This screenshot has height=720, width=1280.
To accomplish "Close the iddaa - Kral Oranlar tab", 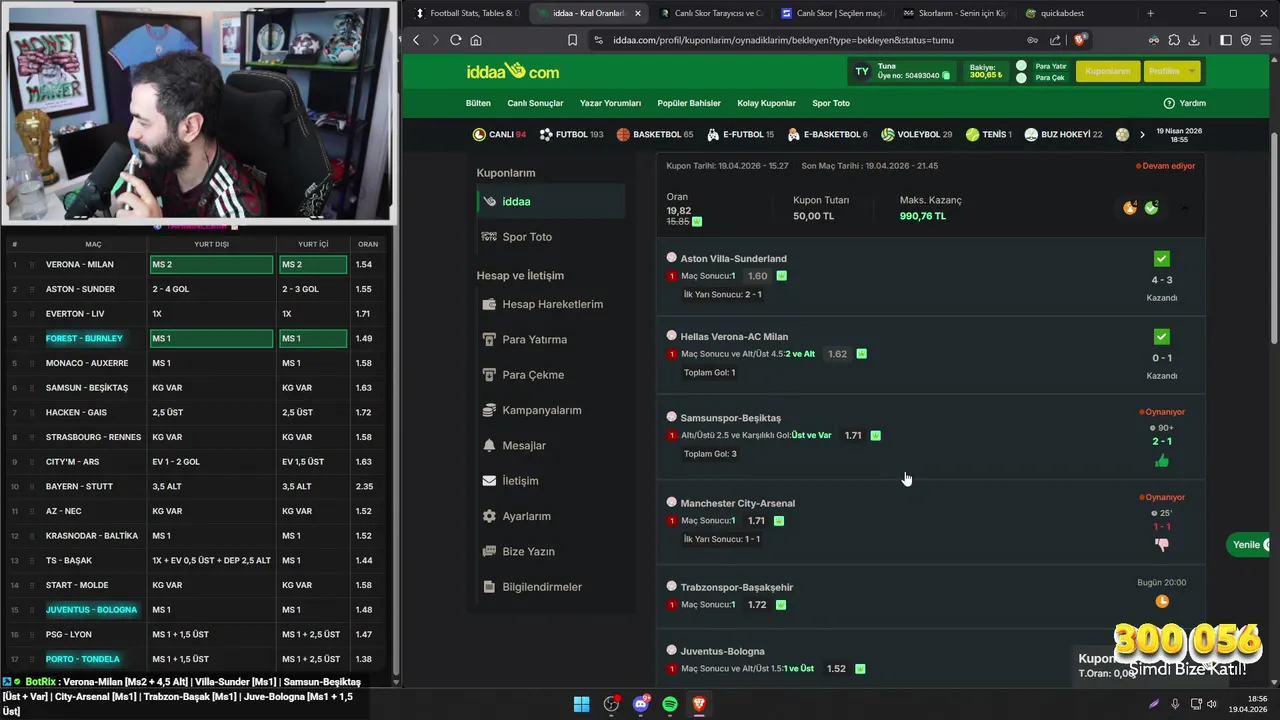I will coord(638,13).
